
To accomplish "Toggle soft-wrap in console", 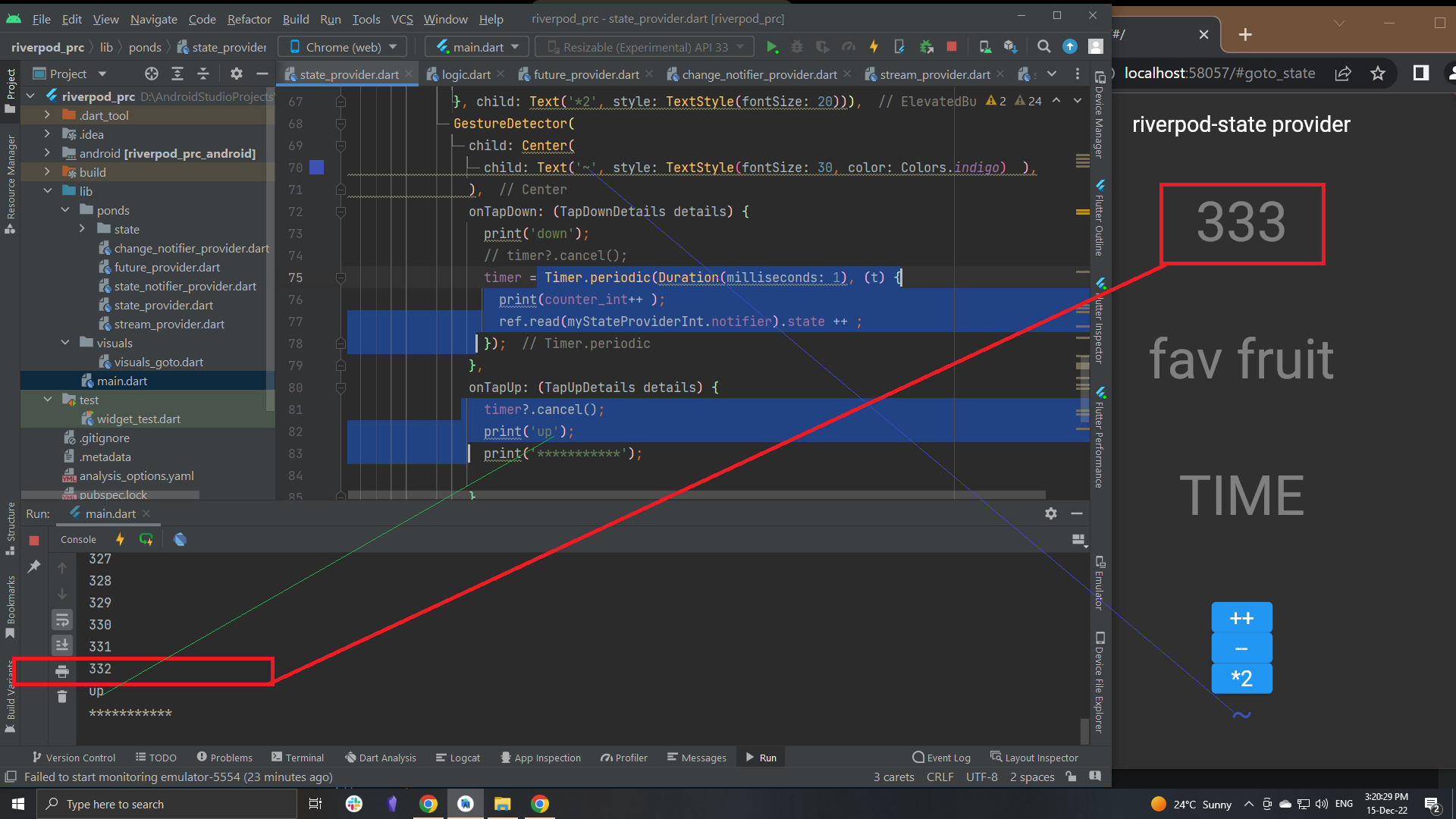I will coord(62,620).
